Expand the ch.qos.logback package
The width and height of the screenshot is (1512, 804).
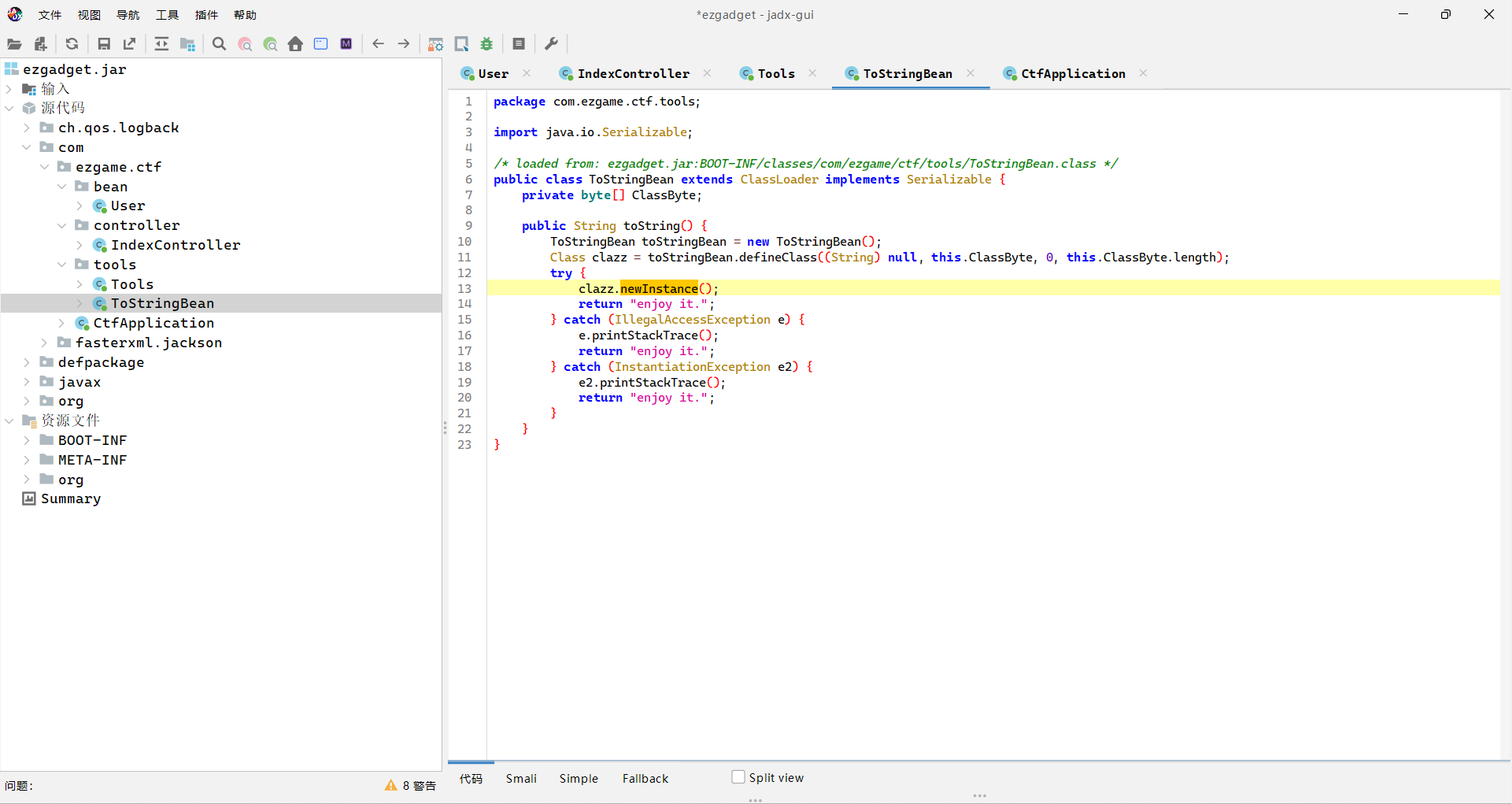coord(27,128)
